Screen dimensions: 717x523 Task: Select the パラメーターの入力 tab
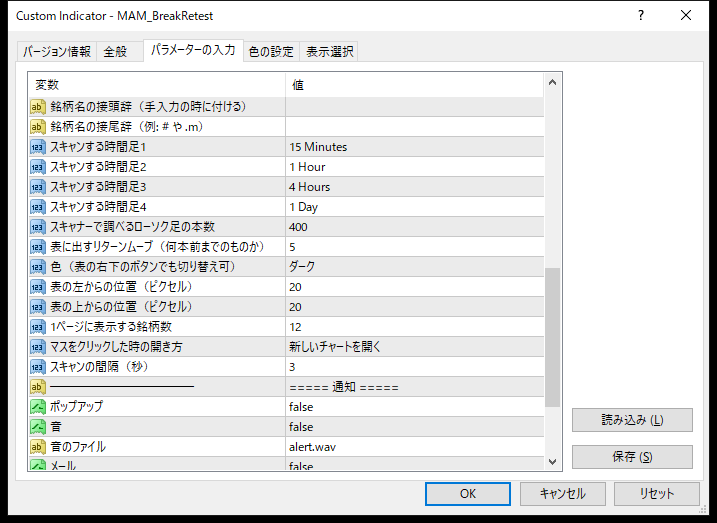click(193, 50)
